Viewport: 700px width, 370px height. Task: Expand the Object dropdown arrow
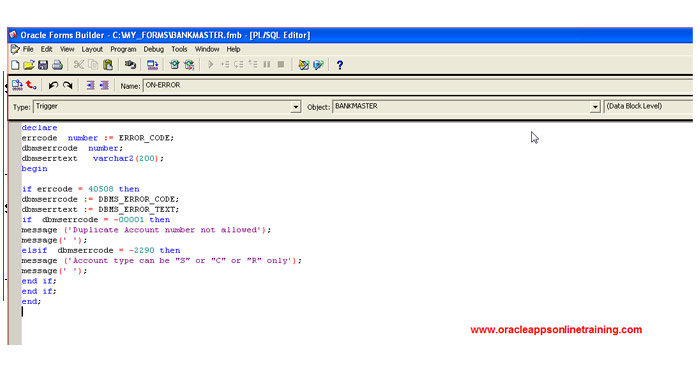point(595,107)
